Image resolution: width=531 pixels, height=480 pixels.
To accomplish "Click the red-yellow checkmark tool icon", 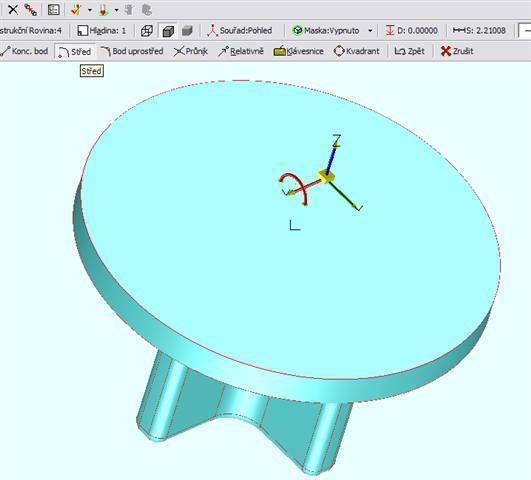I will click(76, 10).
